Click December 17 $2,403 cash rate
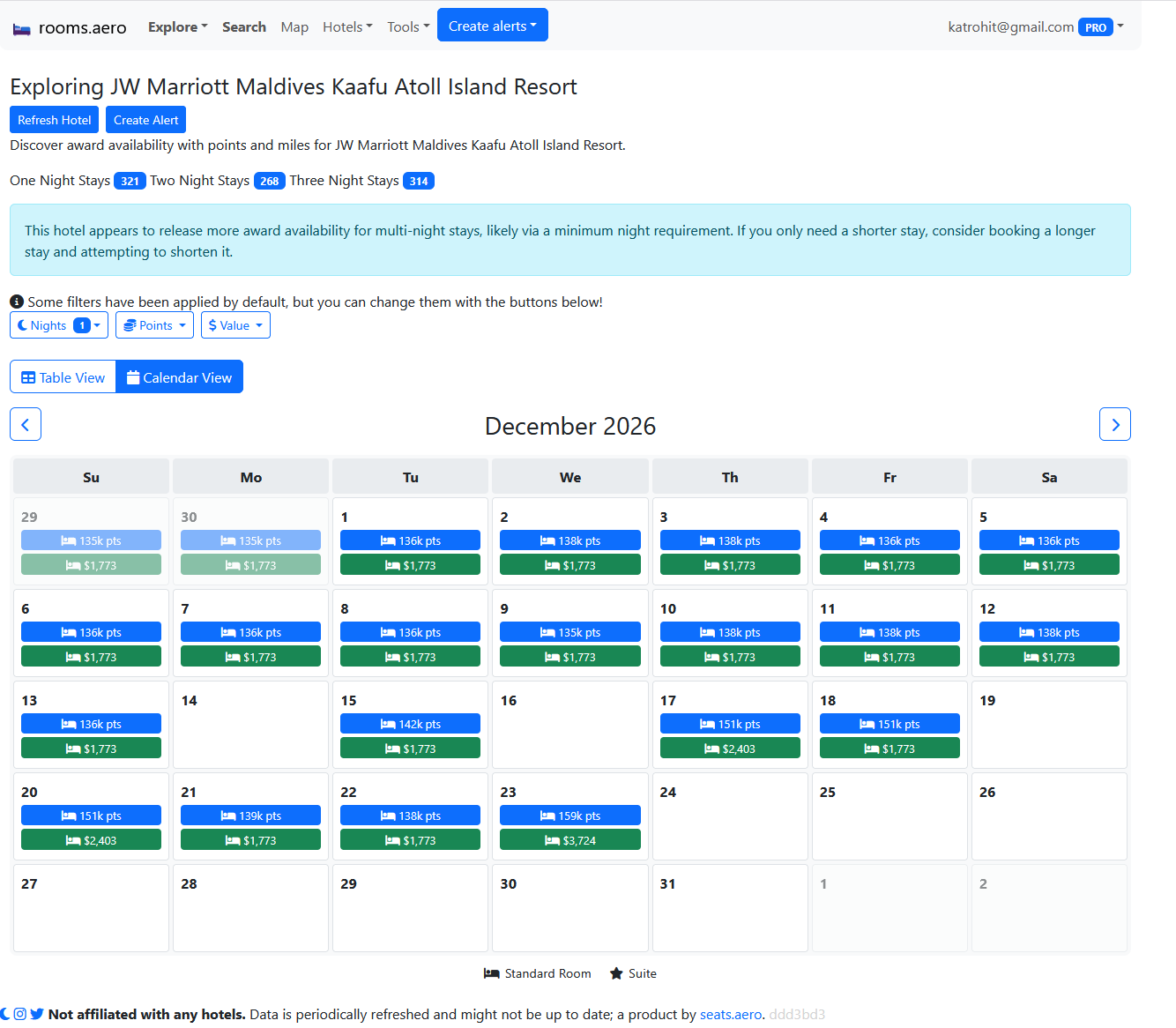 [x=730, y=749]
